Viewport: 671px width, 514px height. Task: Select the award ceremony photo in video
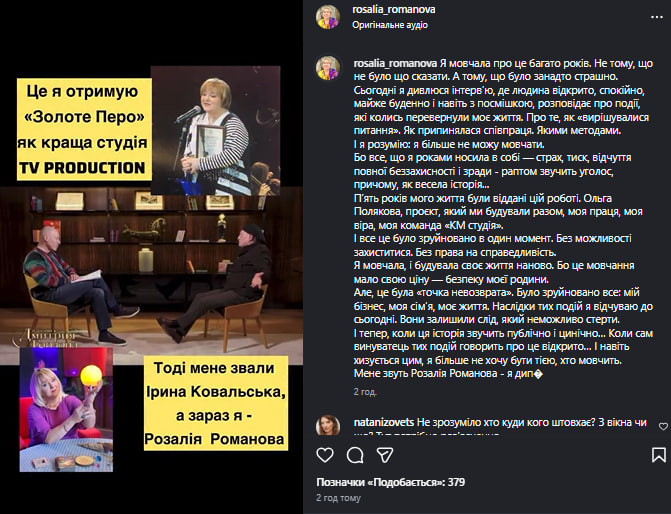216,131
